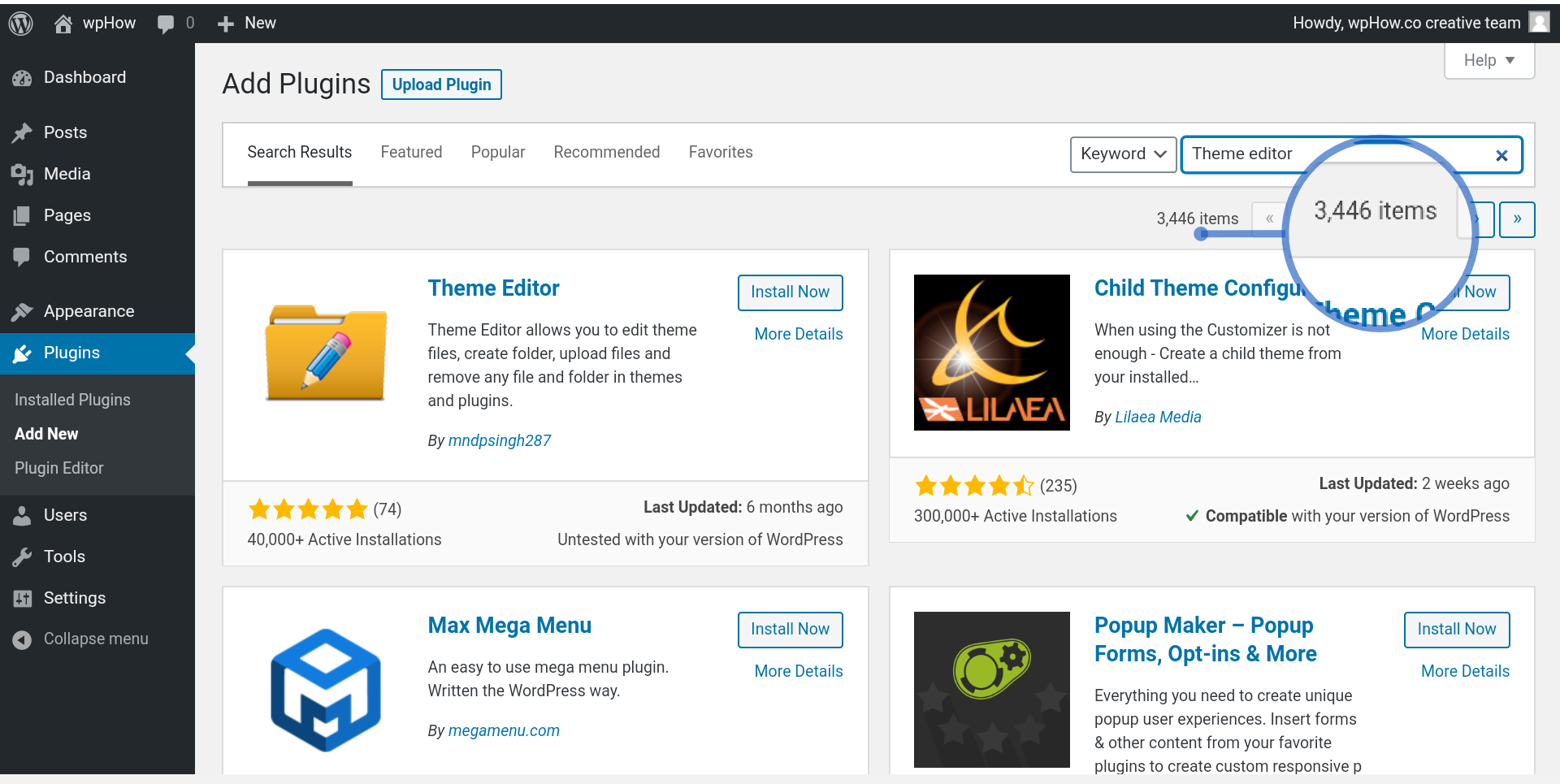Open the Popup Maker title link
Screen dimensions: 1560x784
(1205, 639)
